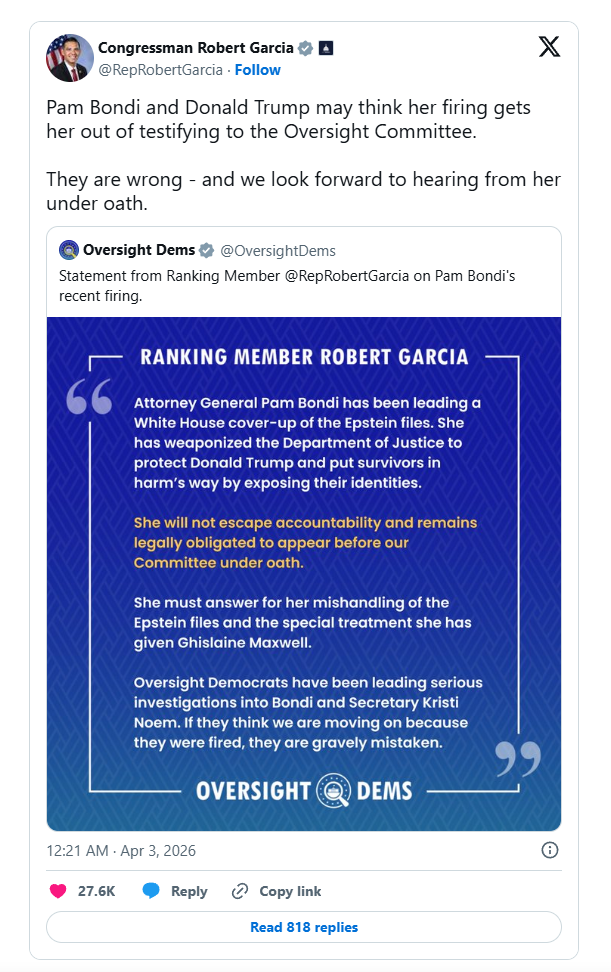This screenshot has height=972, width=611.
Task: Click the Copy link chain icon
Action: [239, 891]
